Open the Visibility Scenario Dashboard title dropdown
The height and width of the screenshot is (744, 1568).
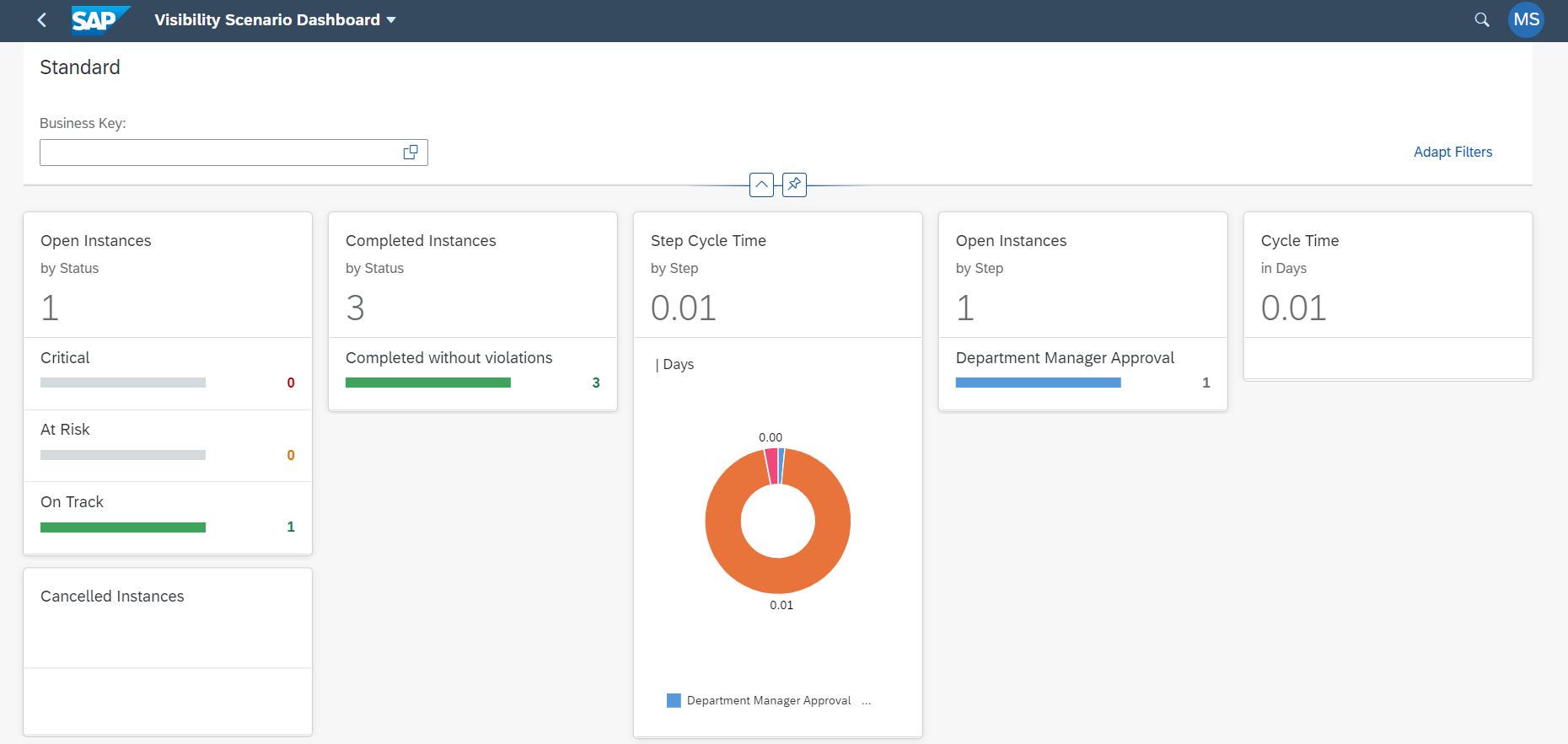tap(275, 19)
